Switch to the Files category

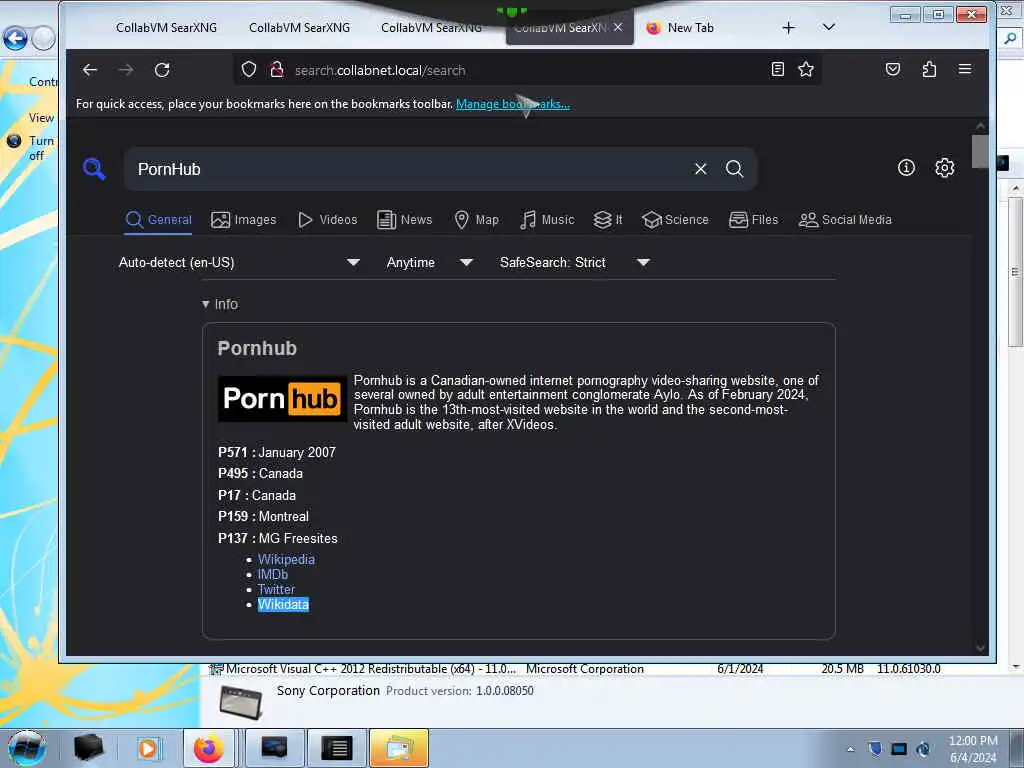pos(754,220)
